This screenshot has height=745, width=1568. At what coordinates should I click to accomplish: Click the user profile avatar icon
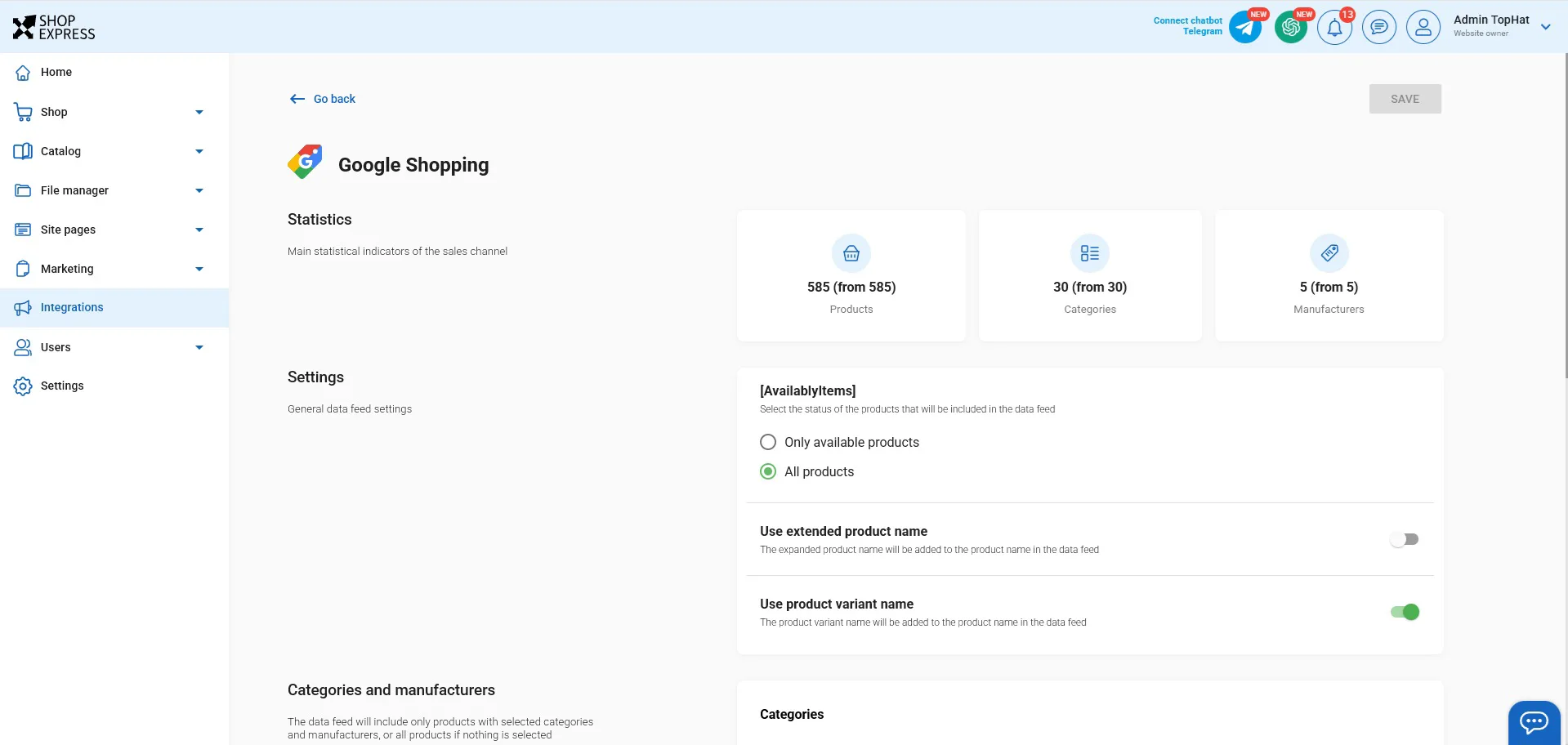[x=1423, y=28]
